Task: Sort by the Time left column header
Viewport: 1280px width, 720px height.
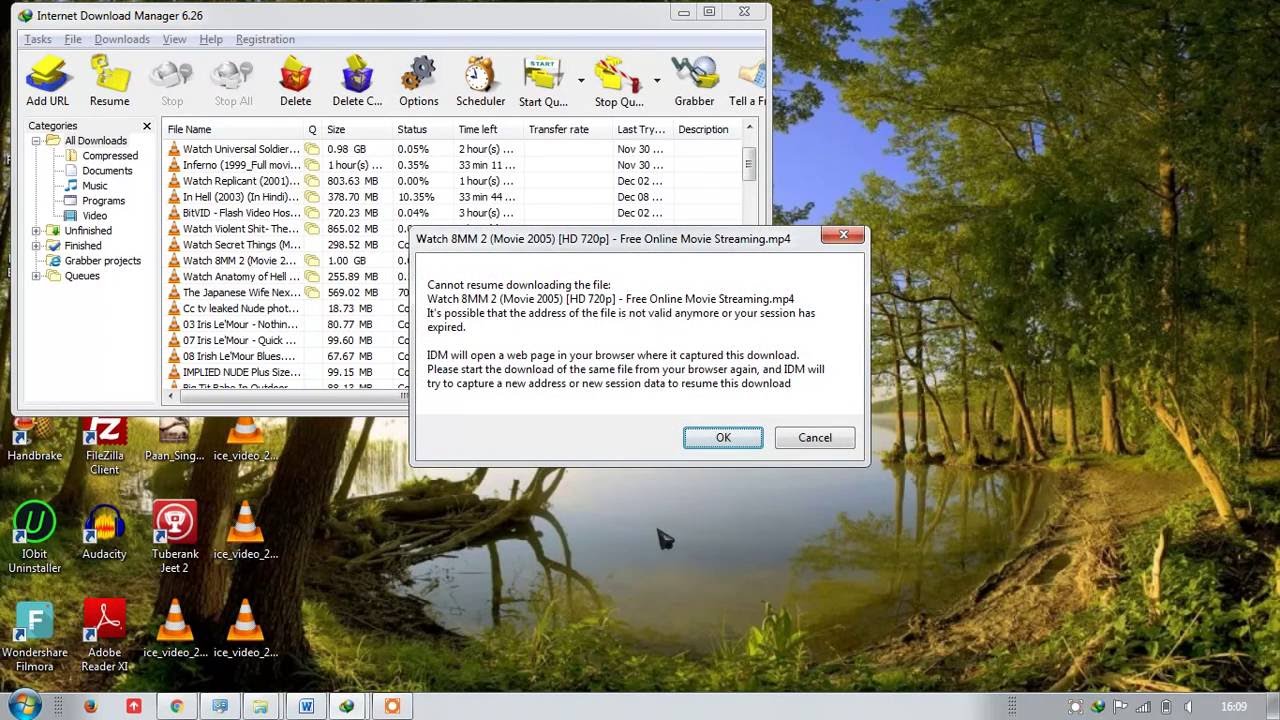Action: pos(489,129)
